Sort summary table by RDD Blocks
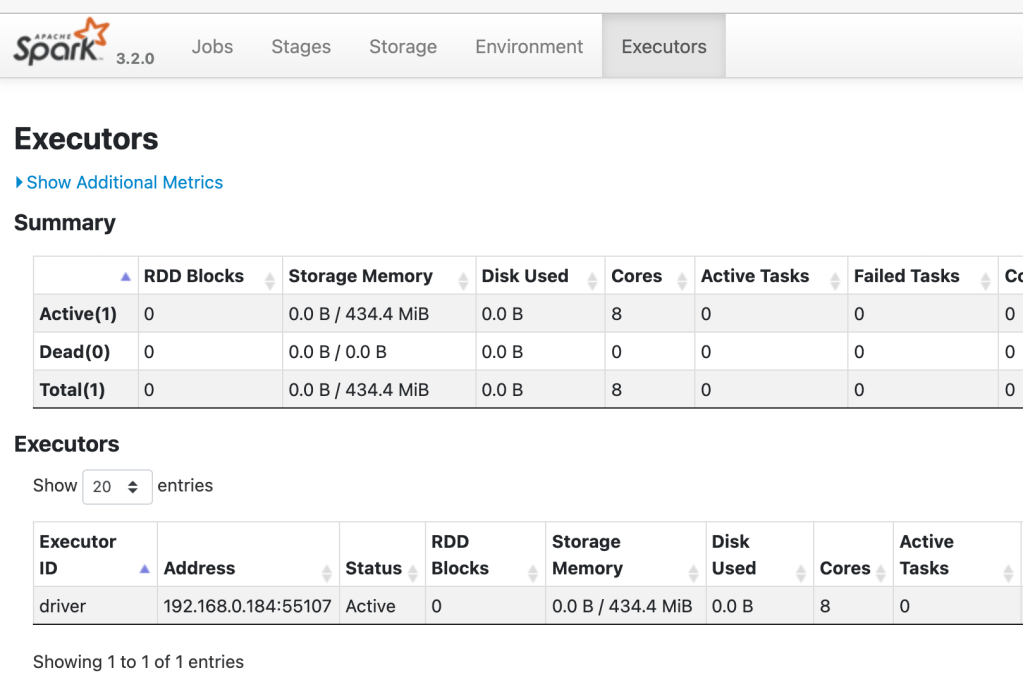Image resolution: width=1023 pixels, height=692 pixels. coord(209,276)
